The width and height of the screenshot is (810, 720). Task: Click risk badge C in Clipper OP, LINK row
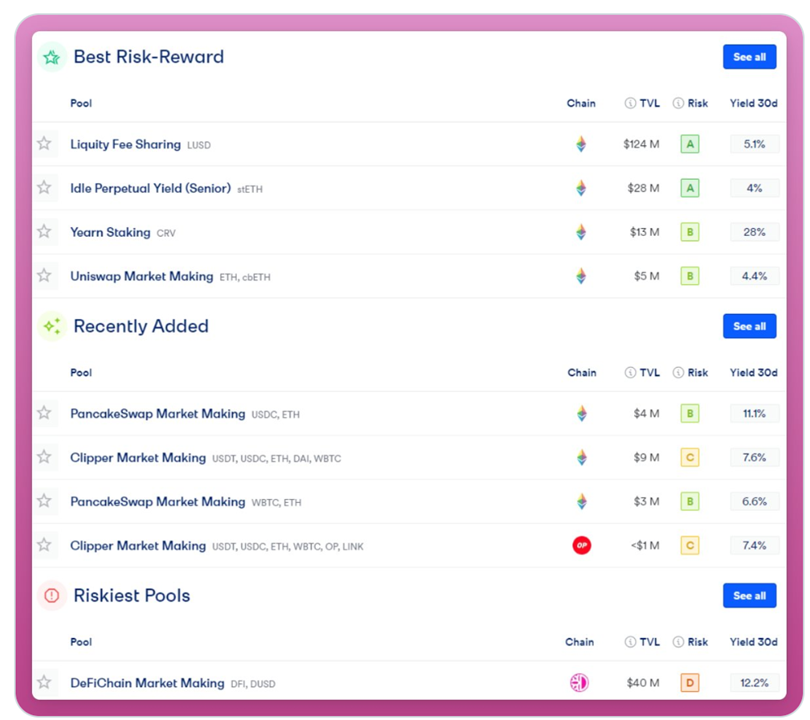[690, 545]
